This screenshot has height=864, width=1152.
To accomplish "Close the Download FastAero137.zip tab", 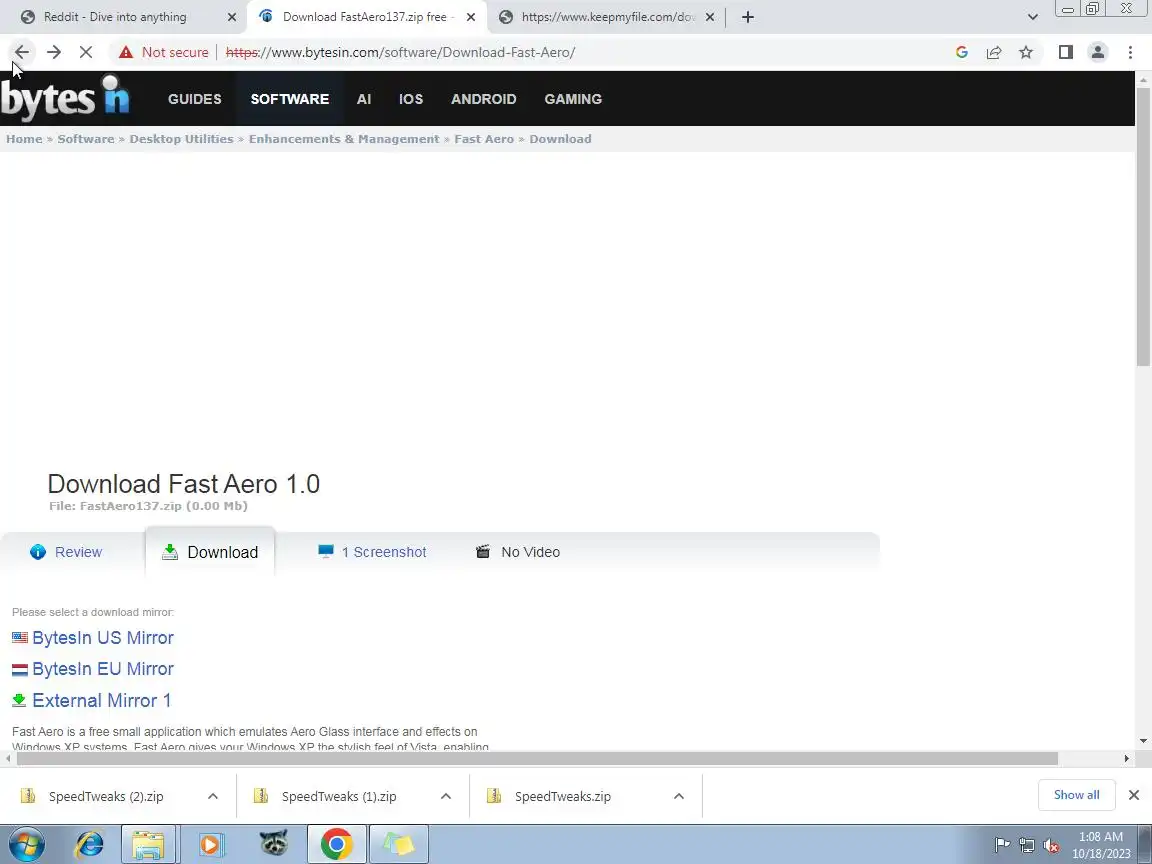I will pos(471,17).
